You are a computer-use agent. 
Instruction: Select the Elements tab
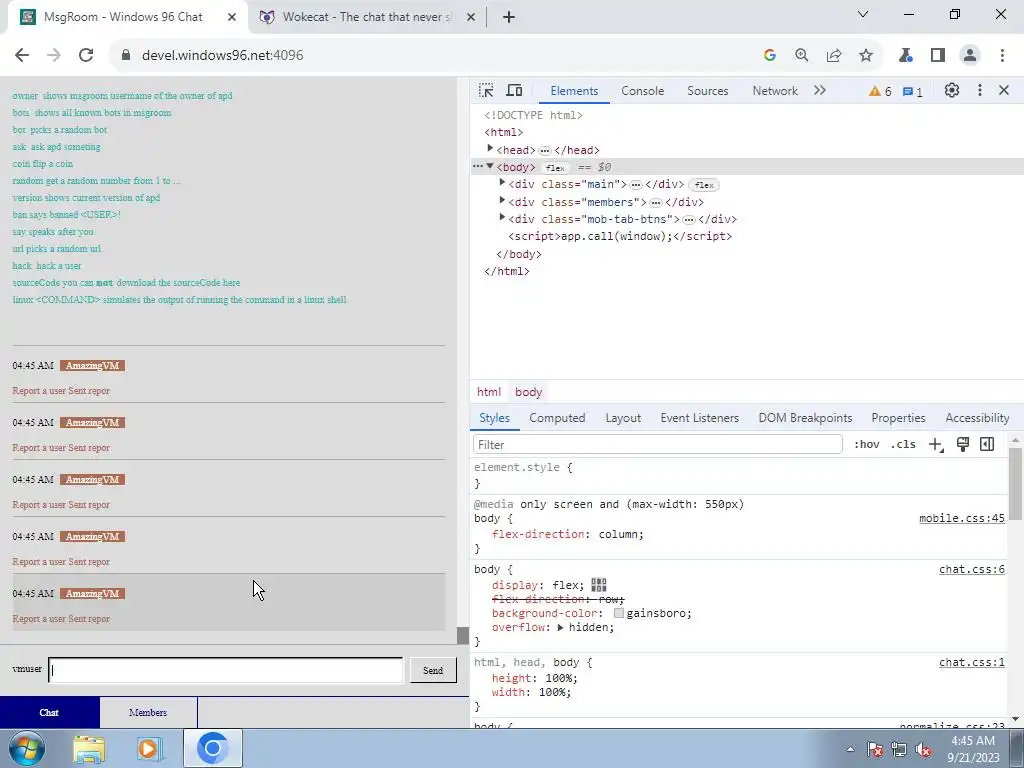click(x=574, y=91)
